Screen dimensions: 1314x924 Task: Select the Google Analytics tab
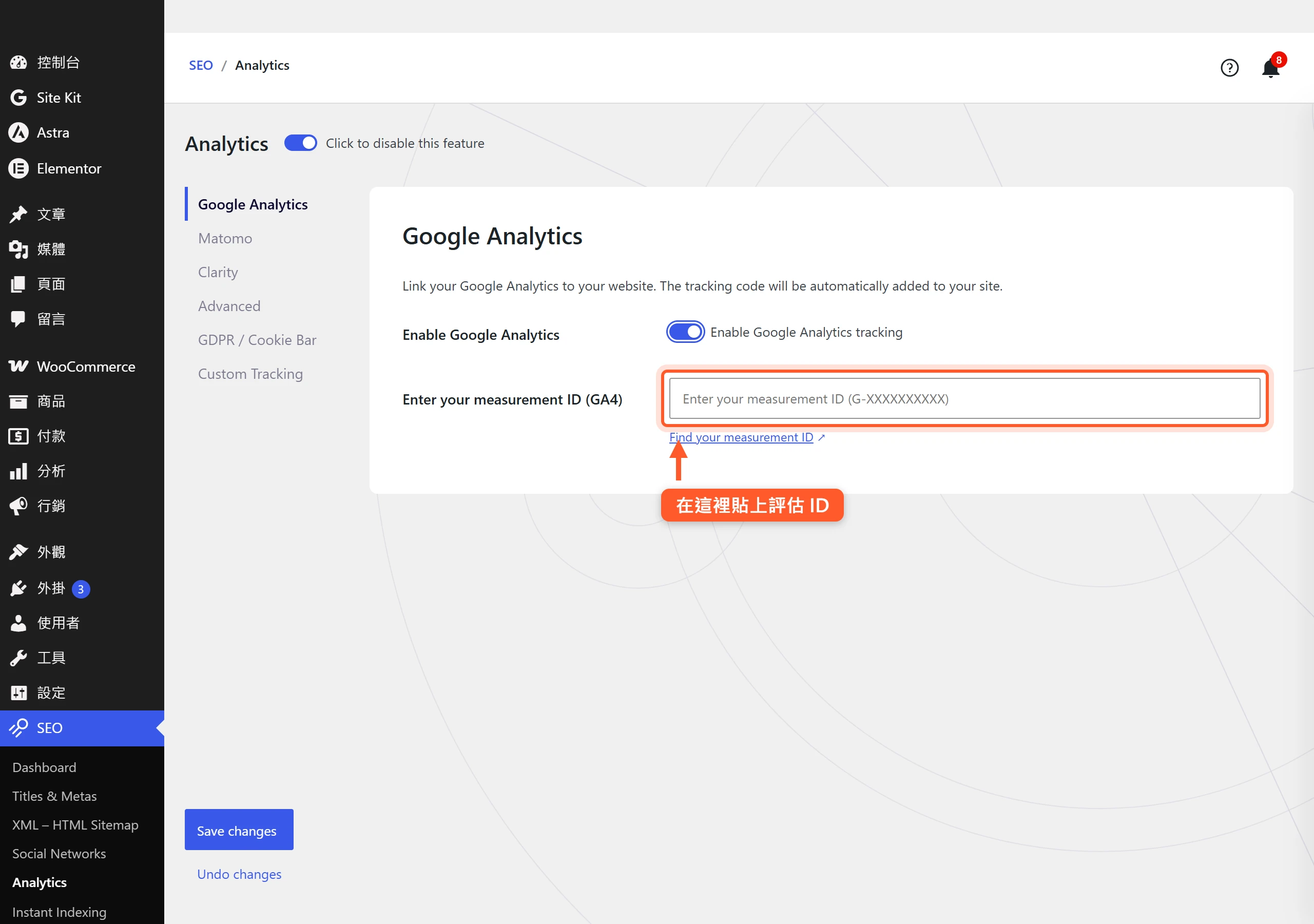253,204
